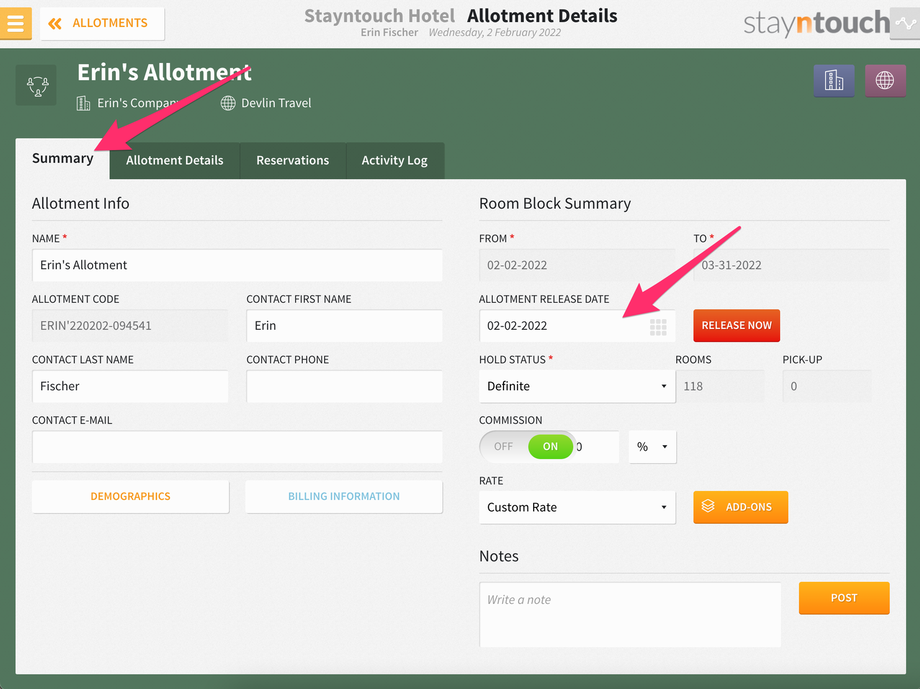The height and width of the screenshot is (689, 920).
Task: Click the Allotment Info heading
Action: click(80, 204)
